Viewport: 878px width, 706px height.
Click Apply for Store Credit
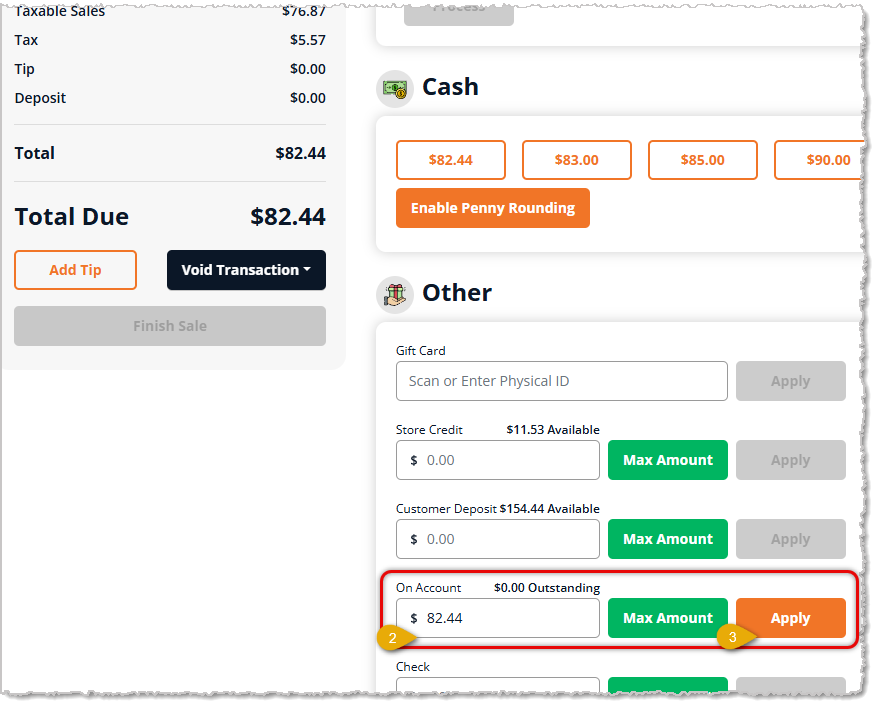click(x=791, y=460)
